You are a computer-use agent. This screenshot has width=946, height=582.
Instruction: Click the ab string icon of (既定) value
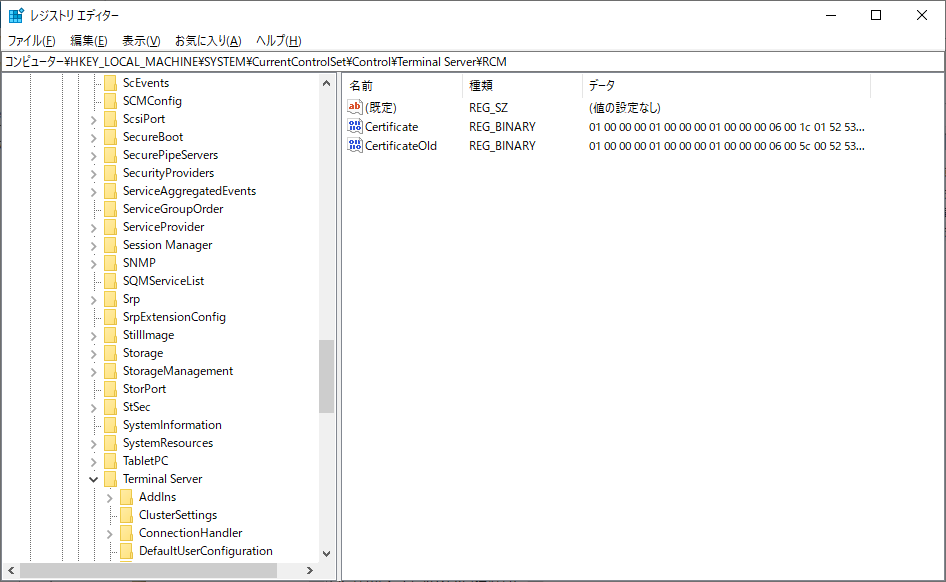[355, 107]
